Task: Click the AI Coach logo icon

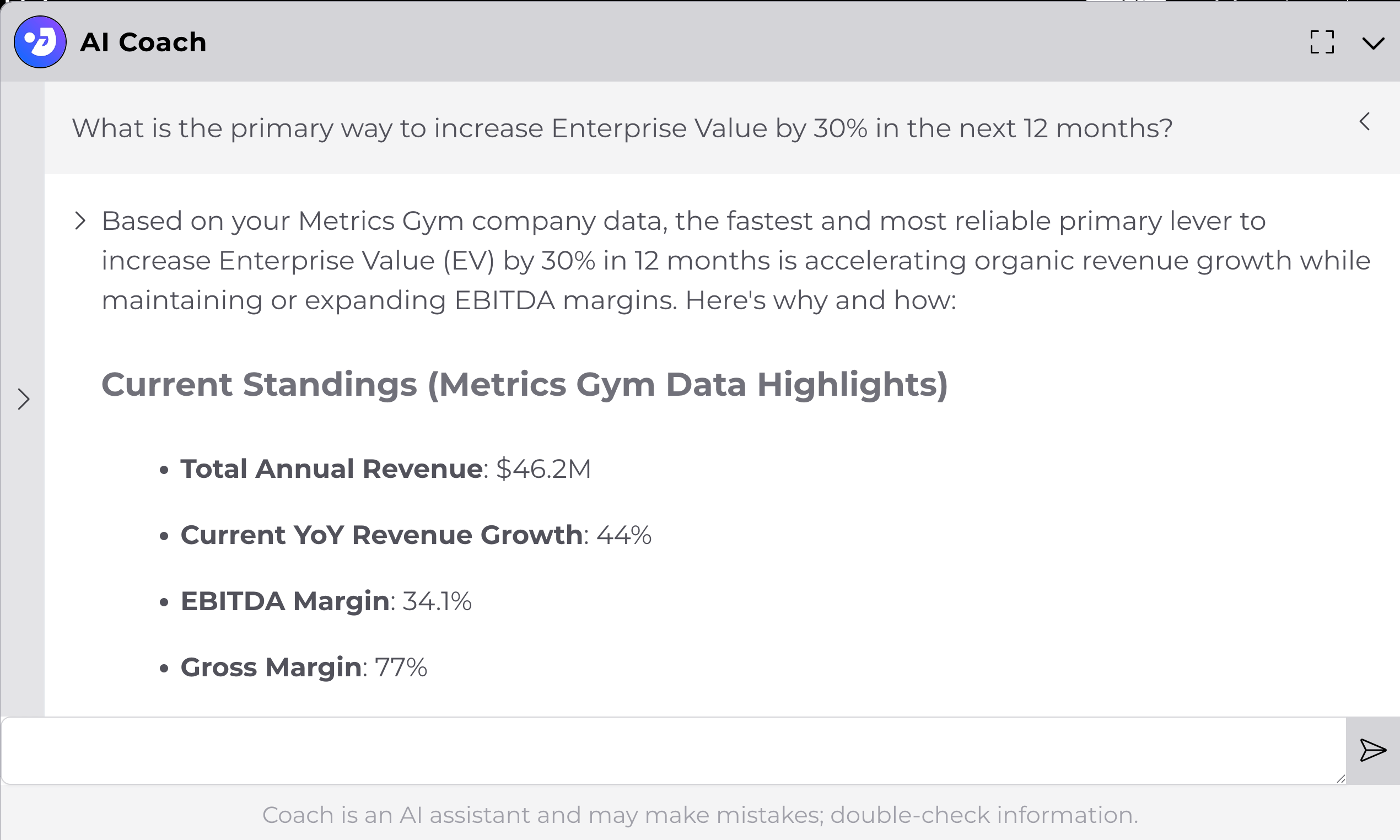Action: (40, 42)
